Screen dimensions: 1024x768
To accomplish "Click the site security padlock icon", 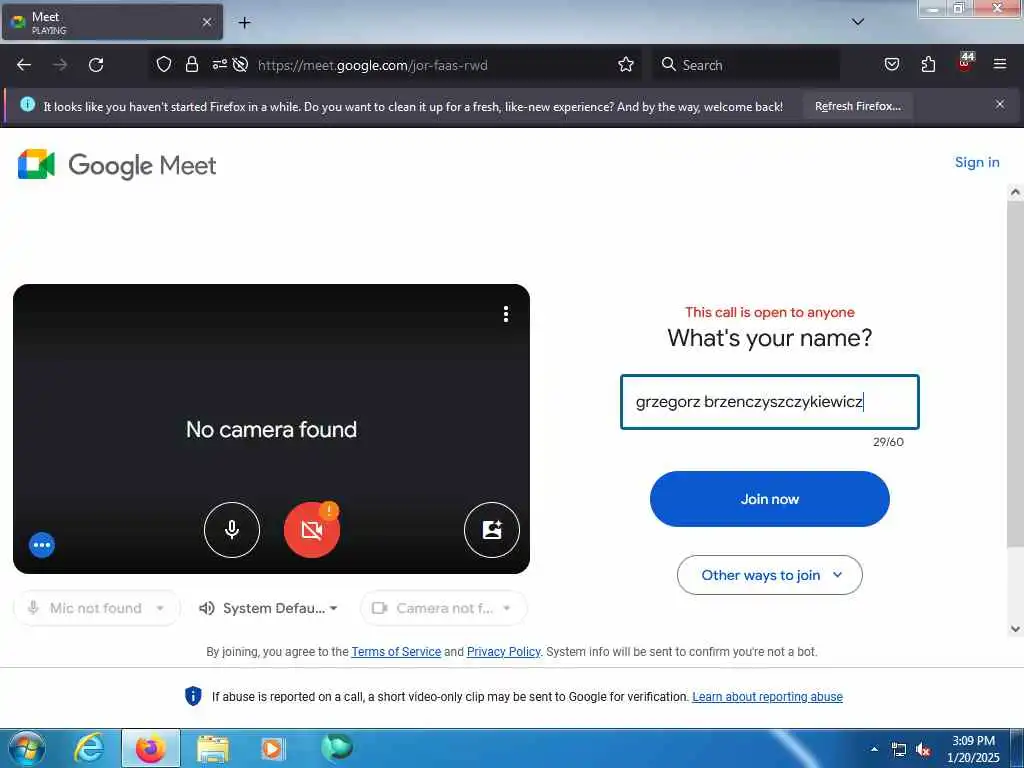I will point(191,64).
